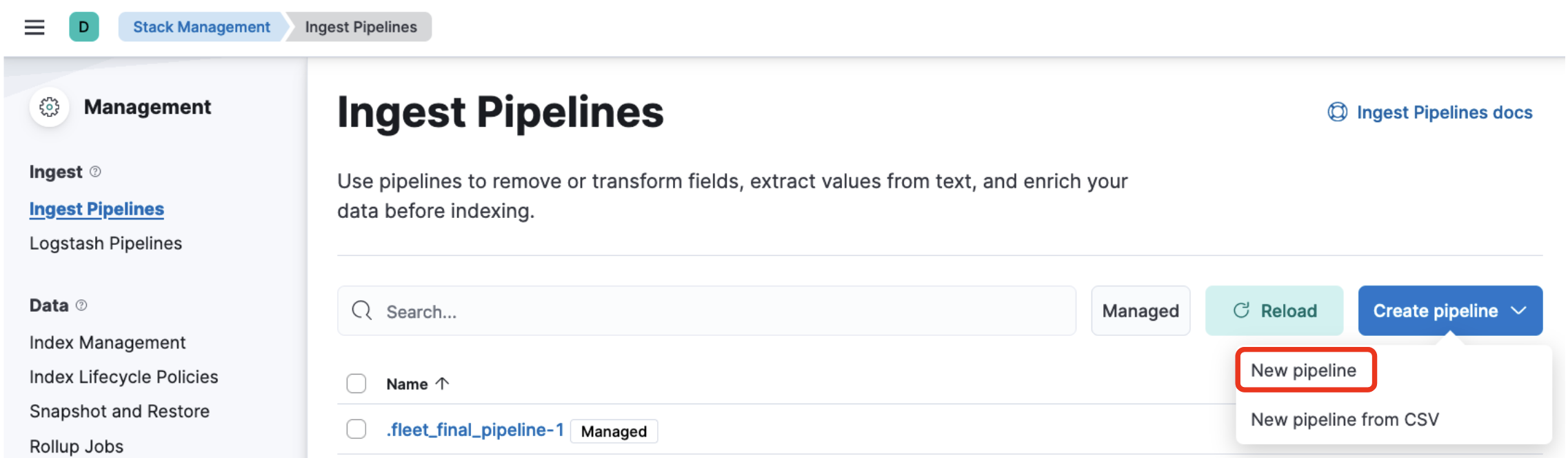1568x458 pixels.
Task: Click the Reload refresh icon
Action: pyautogui.click(x=1241, y=310)
